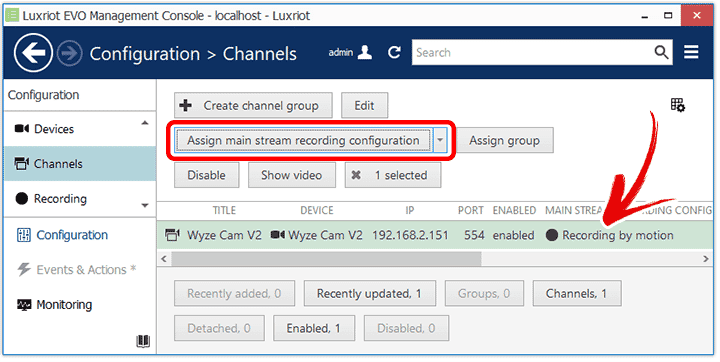The image size is (720, 362).
Task: Toggle Enabled, 1 filter
Action: tap(314, 328)
